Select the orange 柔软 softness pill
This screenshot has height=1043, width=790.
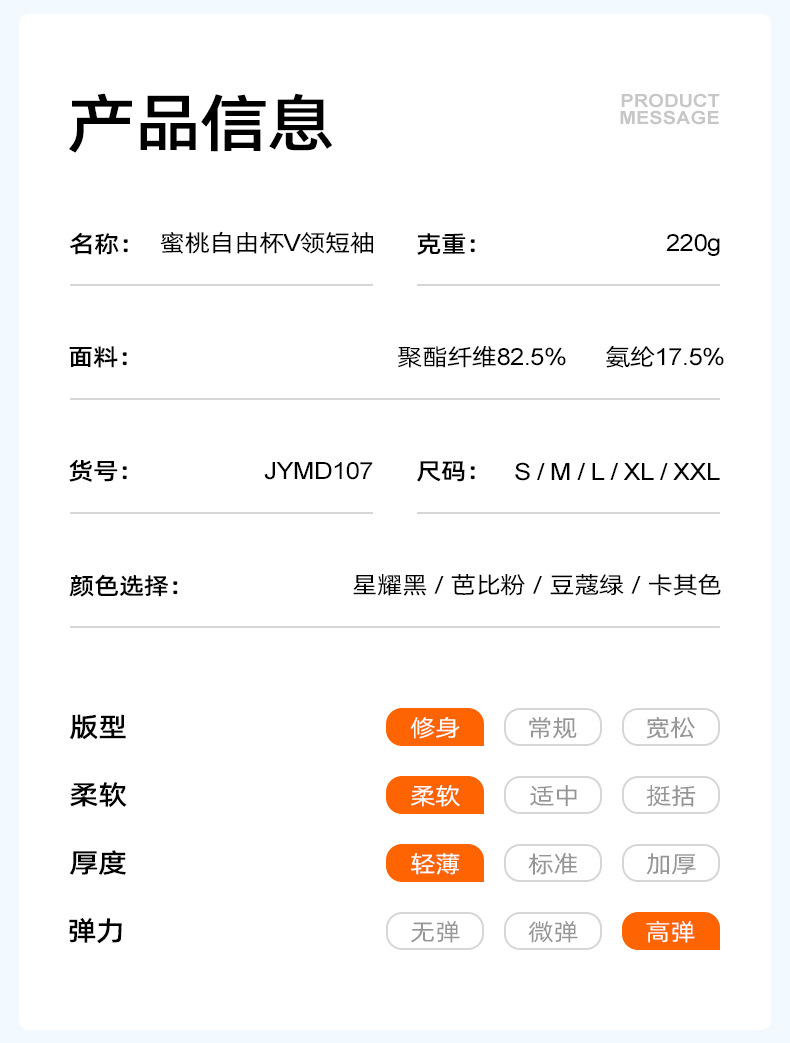pyautogui.click(x=435, y=795)
